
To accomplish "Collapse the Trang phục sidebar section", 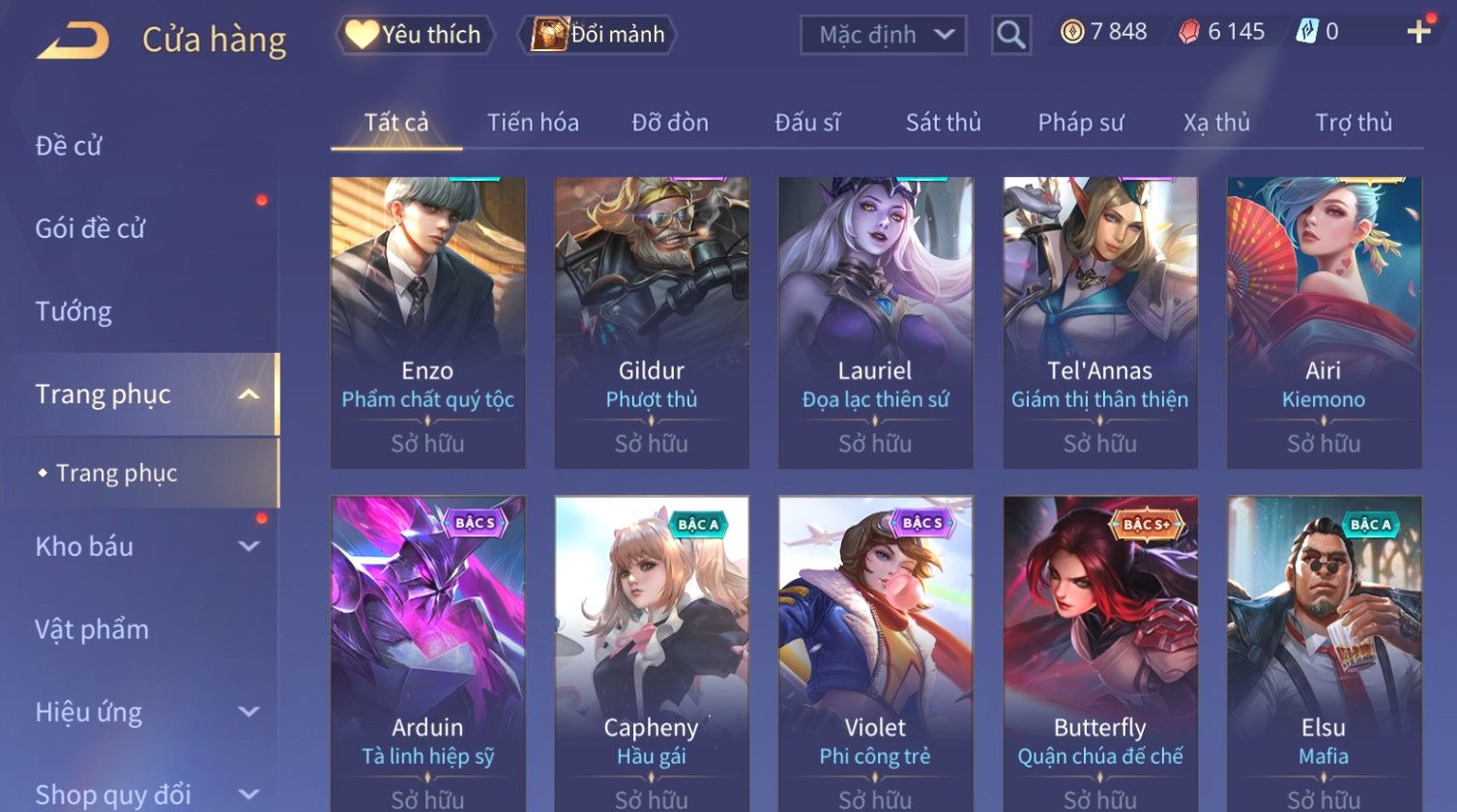I will (248, 394).
